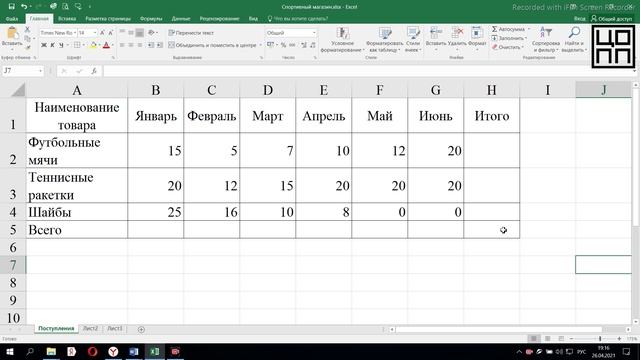
Task: Open the Файл tab
Action: (12, 19)
